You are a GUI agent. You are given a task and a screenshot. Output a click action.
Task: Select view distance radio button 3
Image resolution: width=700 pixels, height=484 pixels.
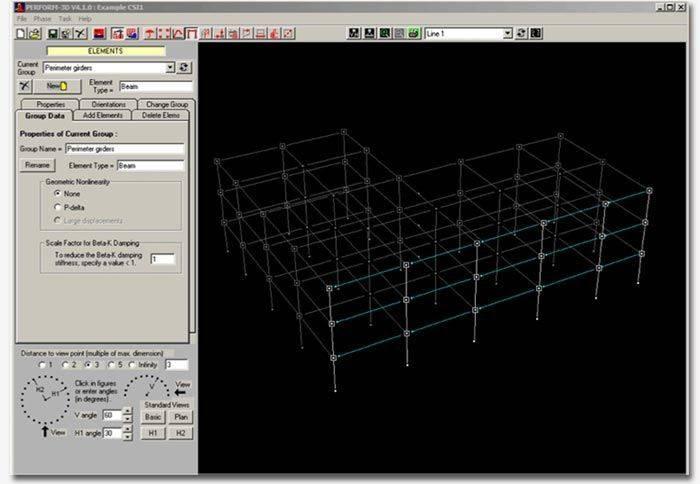tap(88, 365)
